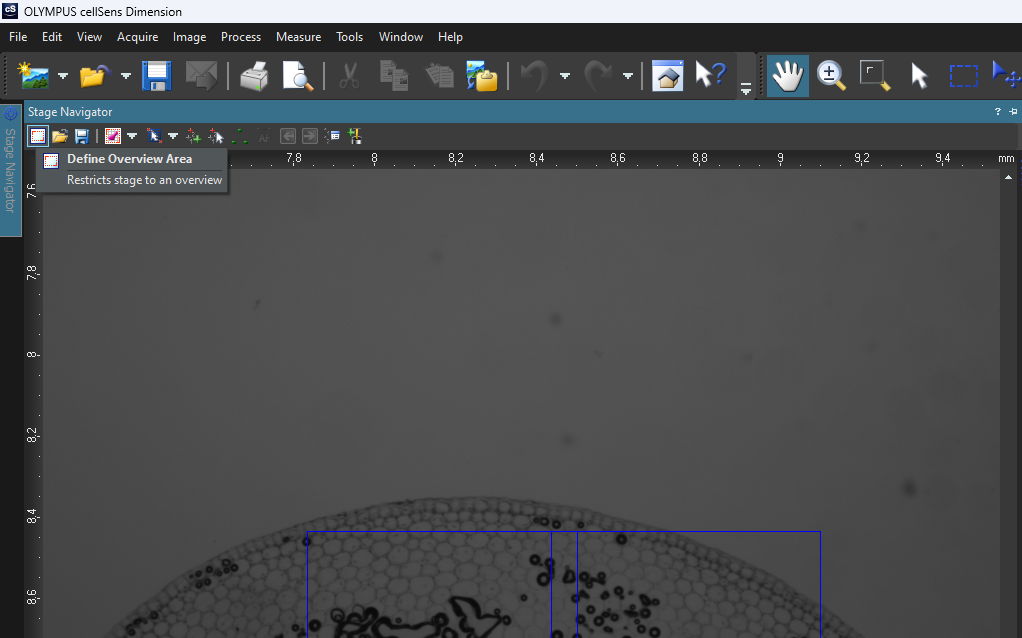This screenshot has height=638, width=1022.
Task: Select the zoom to rectangle tool
Action: (875, 76)
